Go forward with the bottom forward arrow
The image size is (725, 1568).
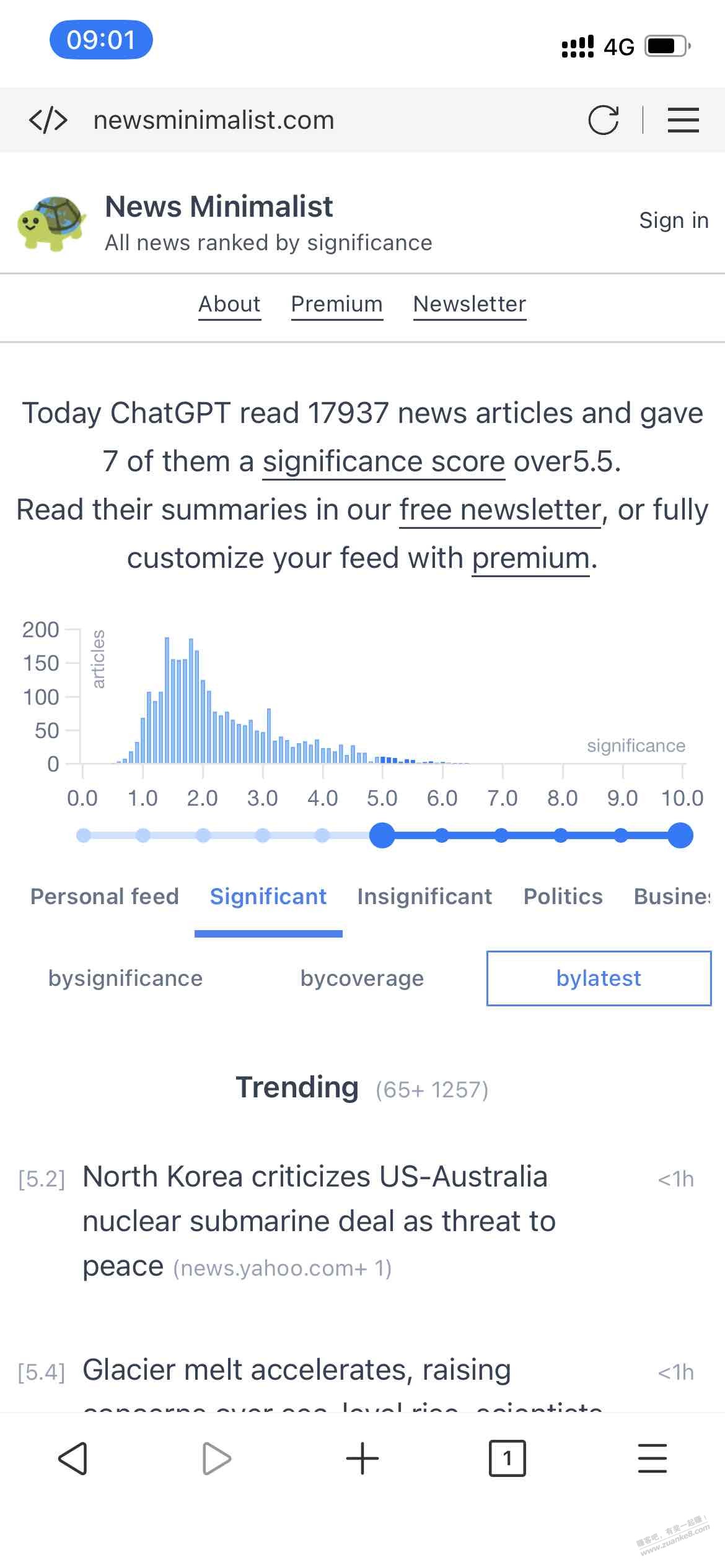[x=217, y=1458]
